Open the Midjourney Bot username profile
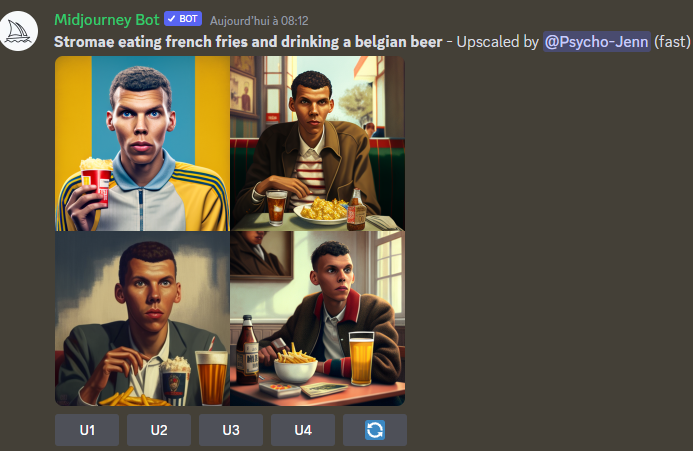The image size is (693, 451). coord(106,19)
